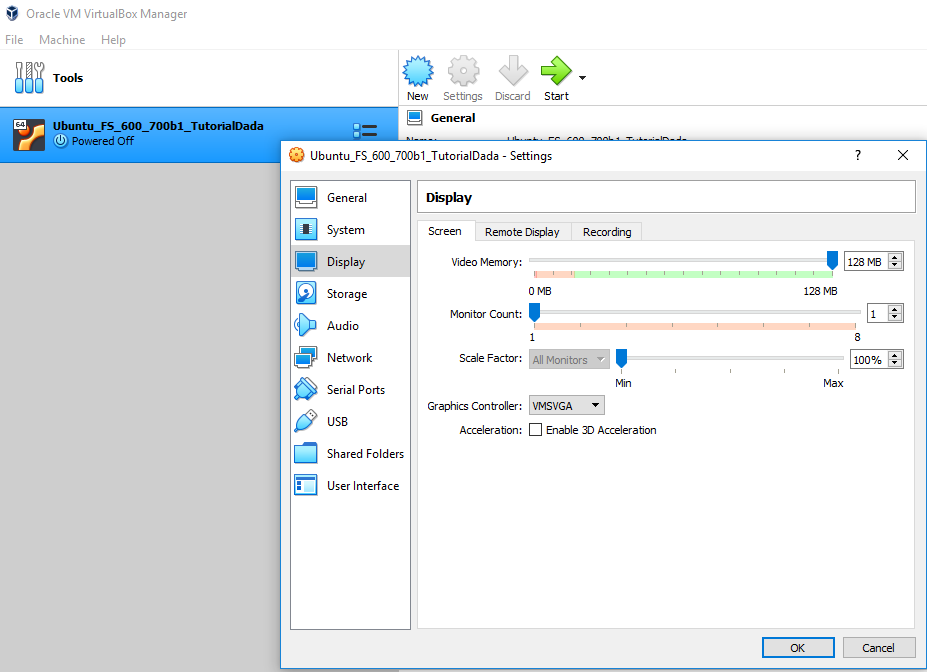Switch to the Recording tab
The height and width of the screenshot is (672, 927).
pyautogui.click(x=607, y=232)
